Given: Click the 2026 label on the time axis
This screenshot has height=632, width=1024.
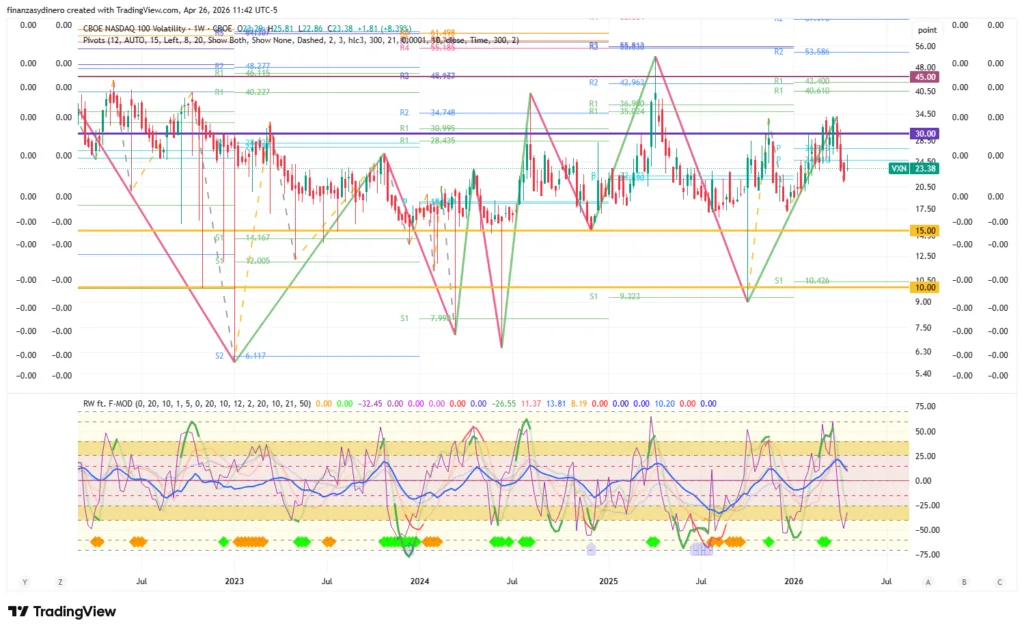Looking at the screenshot, I should click(x=794, y=581).
